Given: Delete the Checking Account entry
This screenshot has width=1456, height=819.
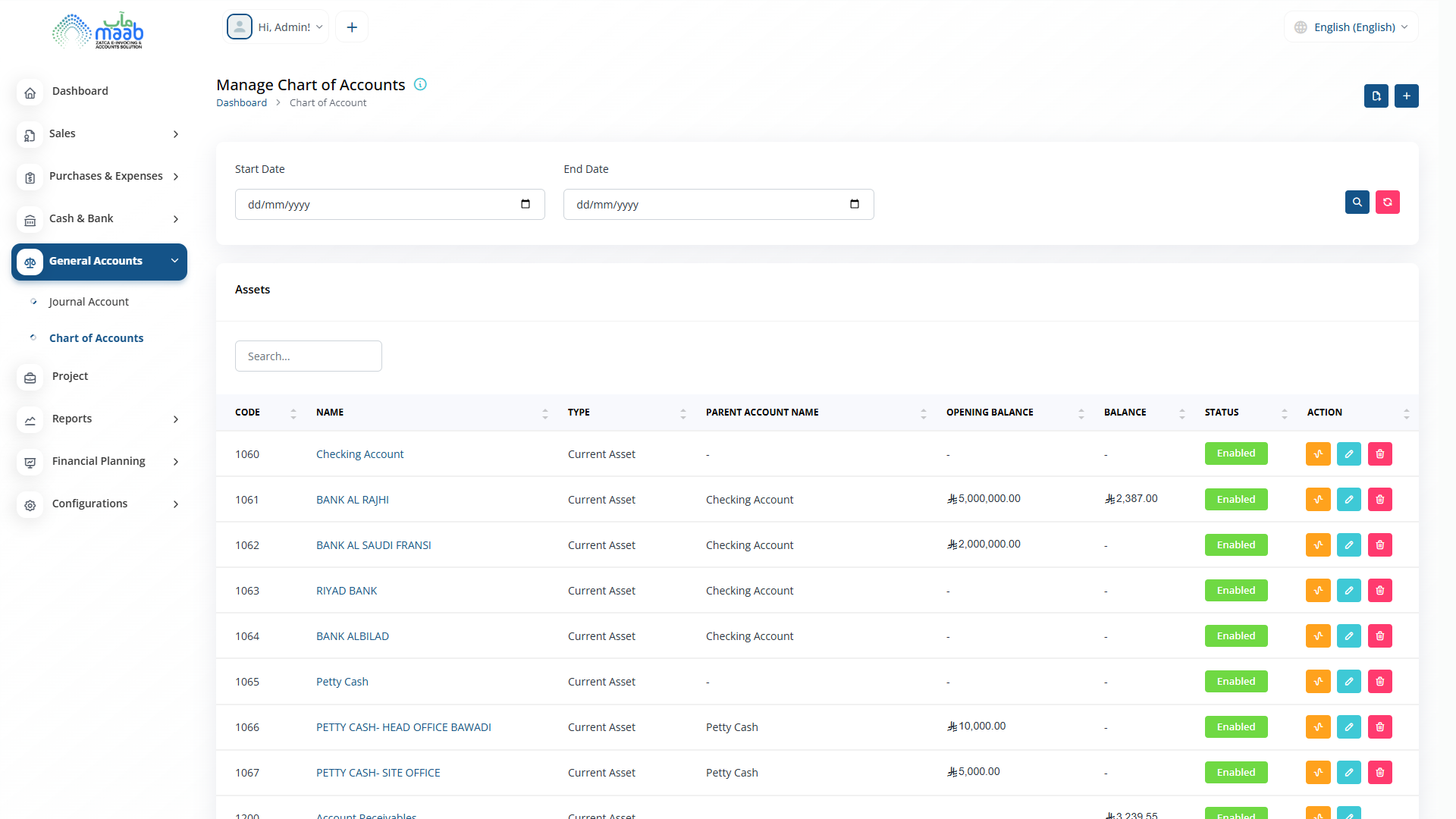Looking at the screenshot, I should pos(1380,454).
